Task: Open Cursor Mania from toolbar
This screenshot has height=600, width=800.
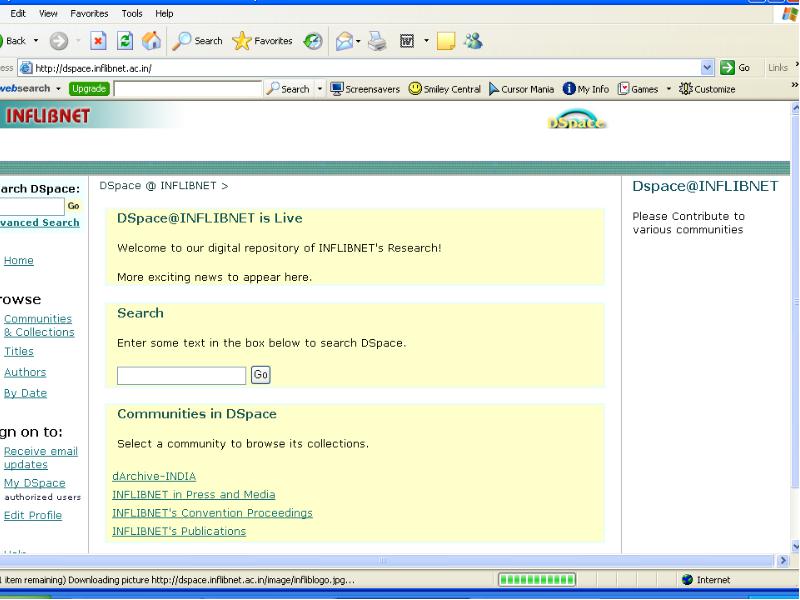Action: point(521,89)
